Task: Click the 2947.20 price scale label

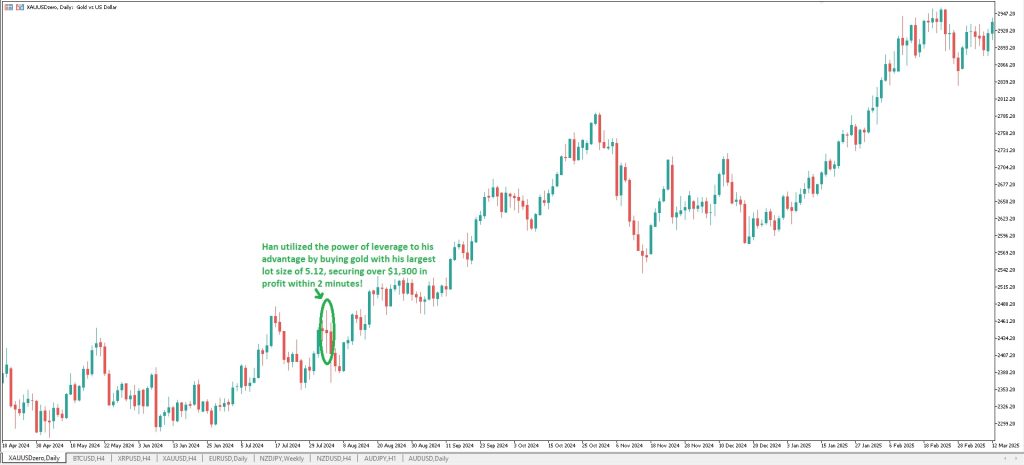Action: point(1007,16)
